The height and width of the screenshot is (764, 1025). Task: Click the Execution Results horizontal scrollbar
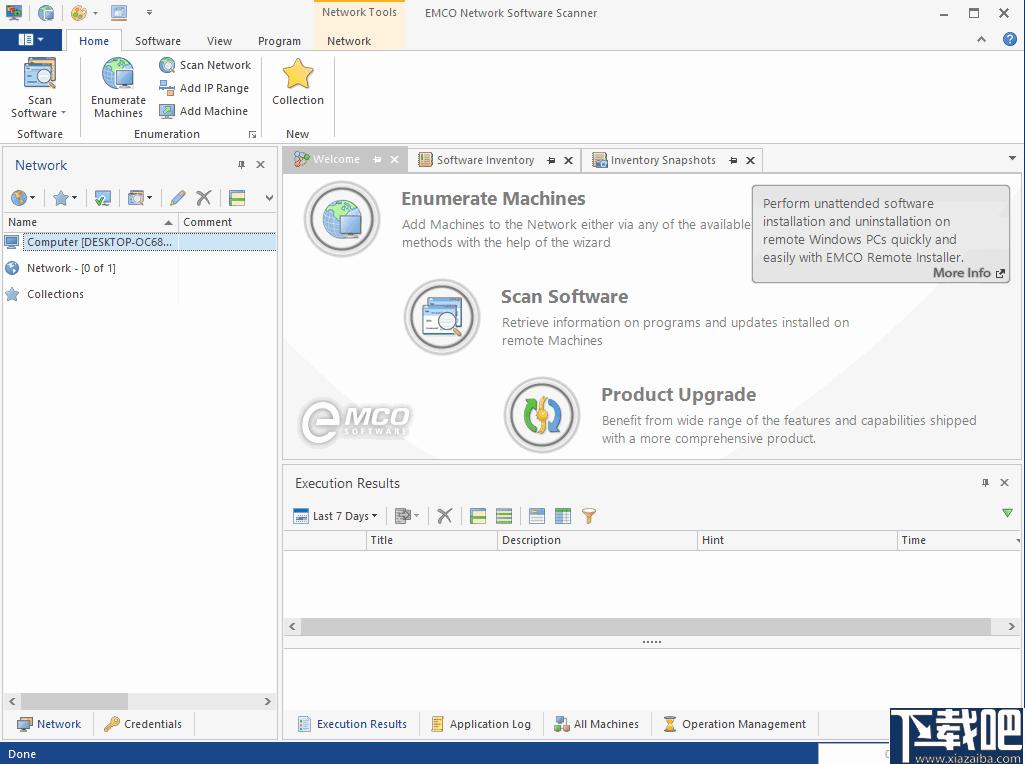pos(652,626)
